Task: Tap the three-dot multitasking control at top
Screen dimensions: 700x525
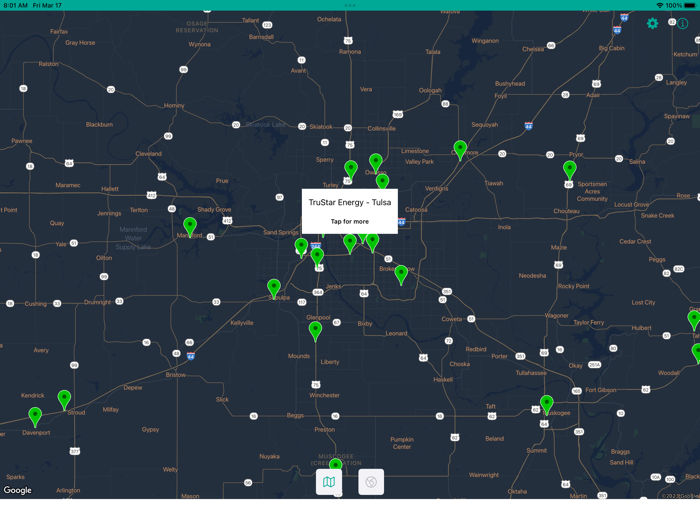Action: coord(350,5)
